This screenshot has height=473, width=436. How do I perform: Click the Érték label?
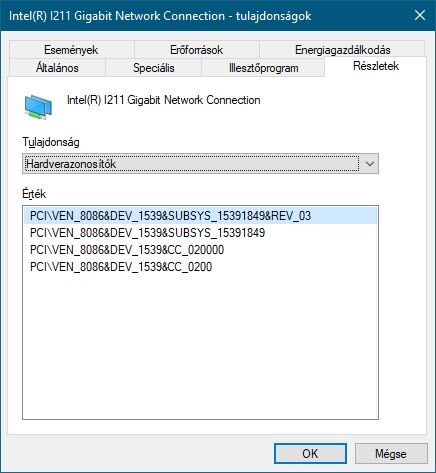click(x=34, y=194)
